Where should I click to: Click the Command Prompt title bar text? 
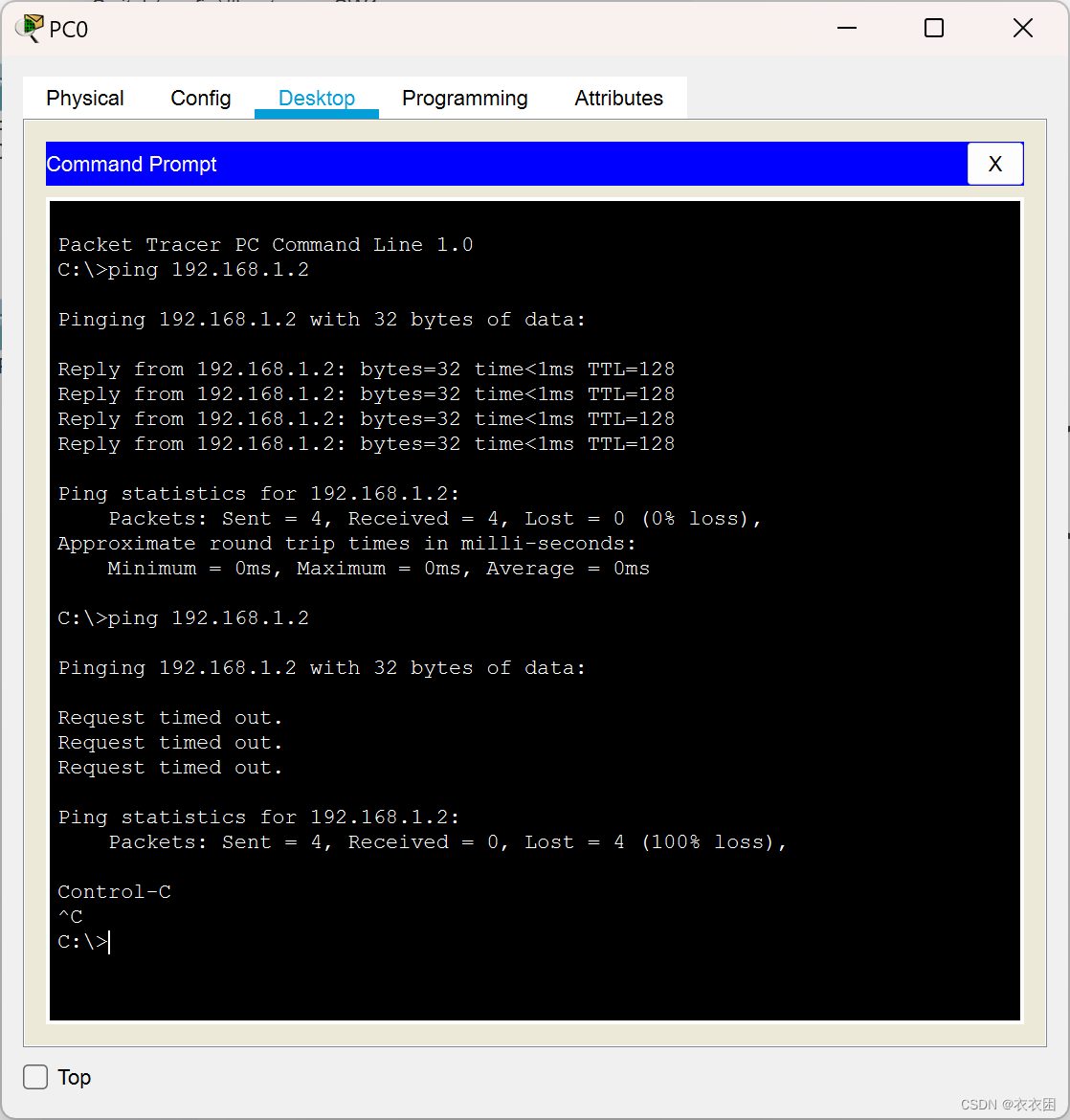[131, 165]
